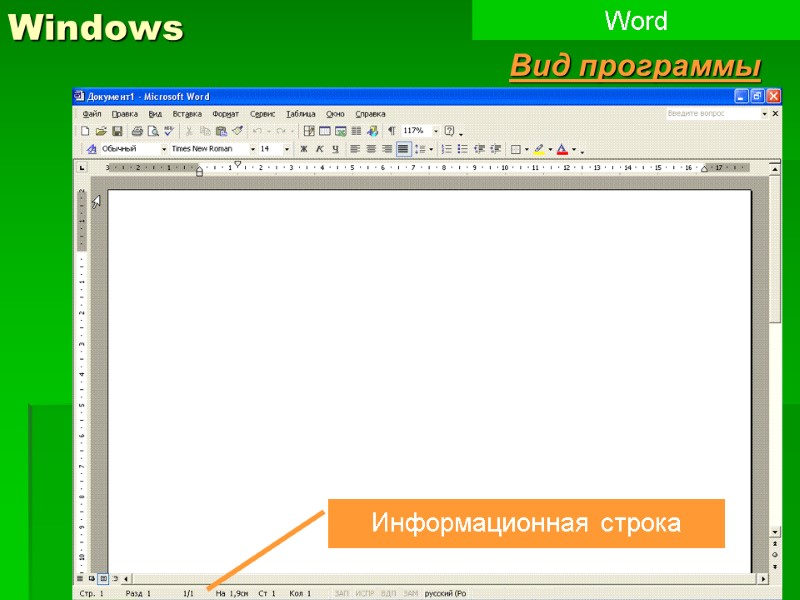Open the Окно menu
This screenshot has width=800, height=600.
(335, 114)
